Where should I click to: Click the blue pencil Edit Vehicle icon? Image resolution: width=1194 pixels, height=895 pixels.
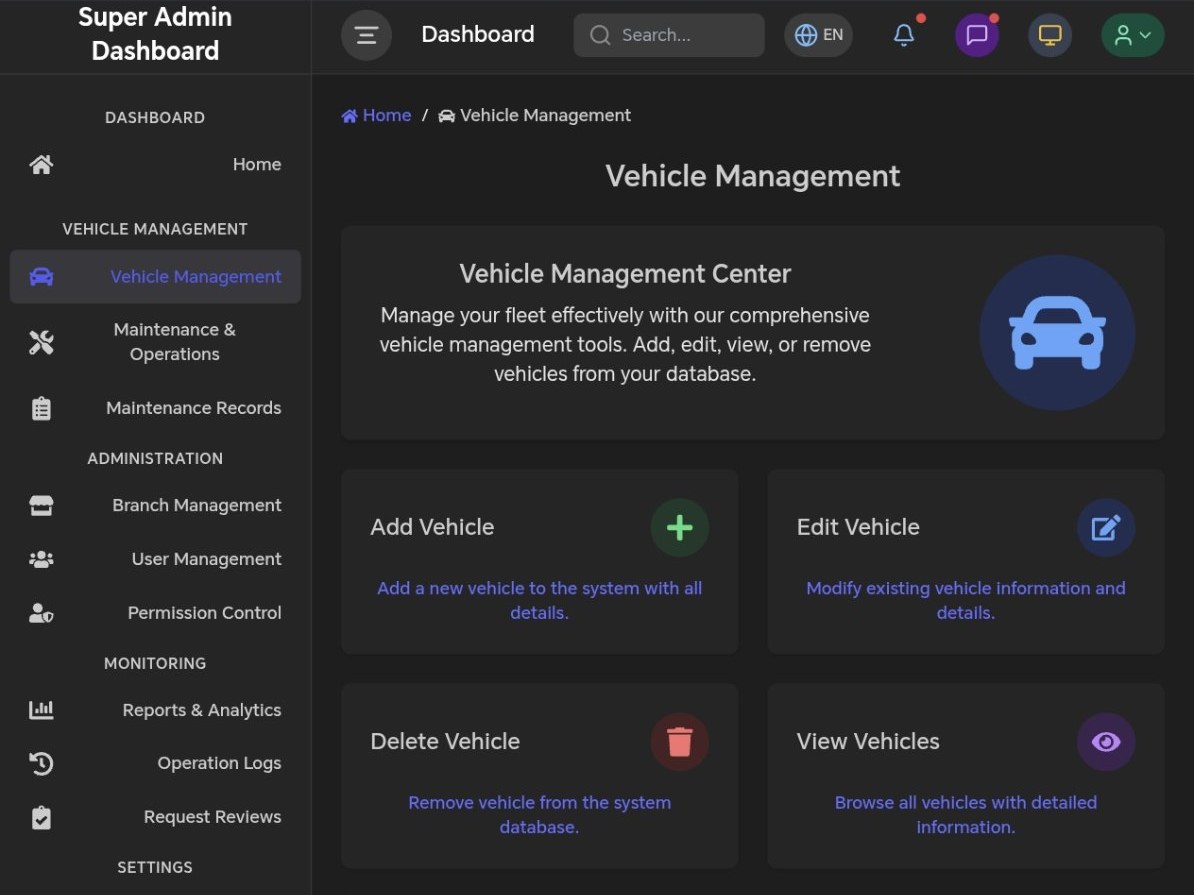point(1106,527)
